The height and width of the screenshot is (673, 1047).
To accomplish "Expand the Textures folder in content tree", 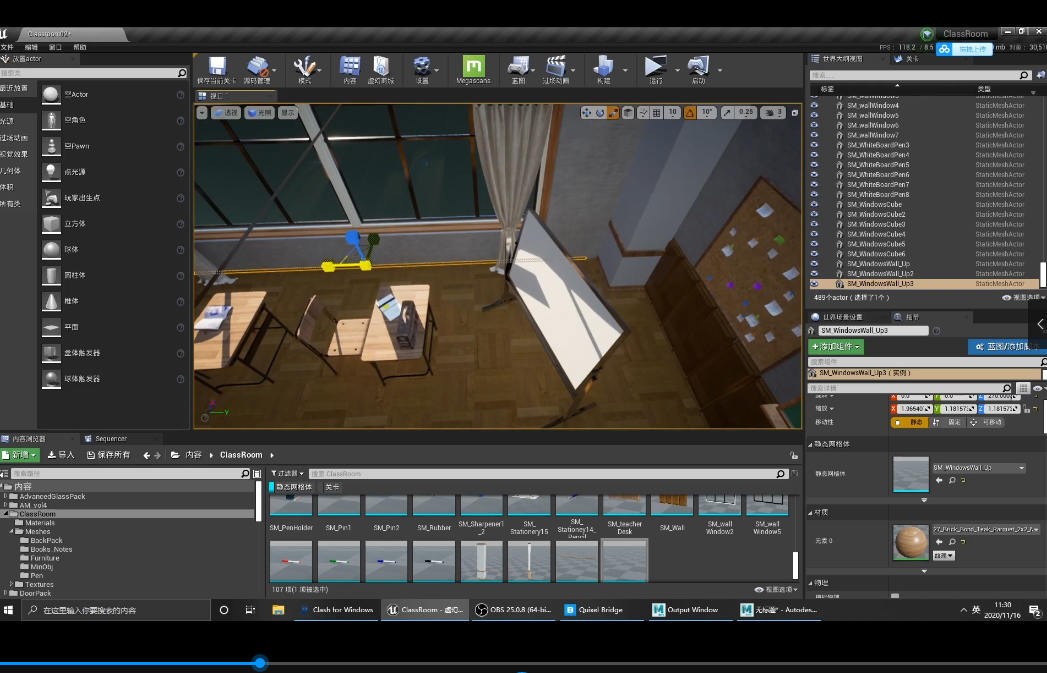I will (11, 584).
